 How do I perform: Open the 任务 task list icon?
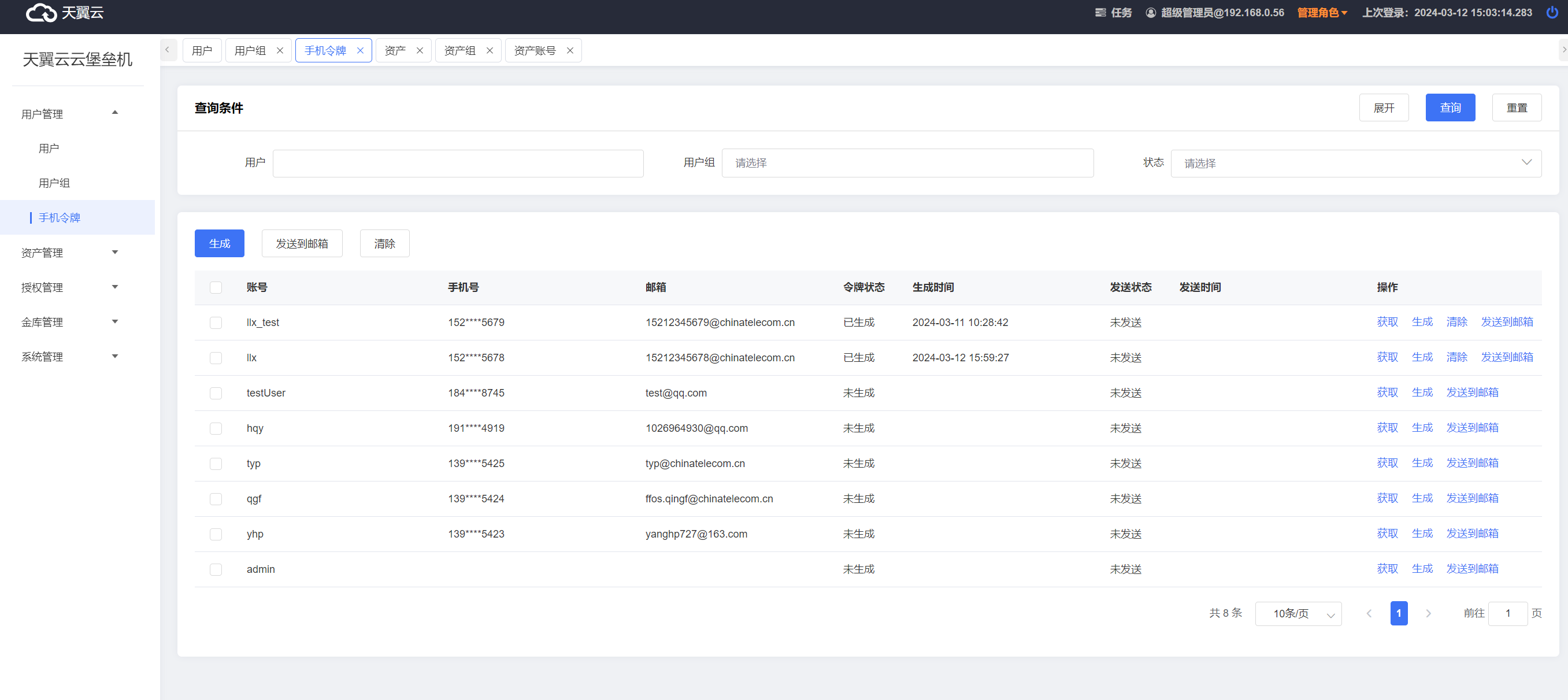pyautogui.click(x=1100, y=13)
